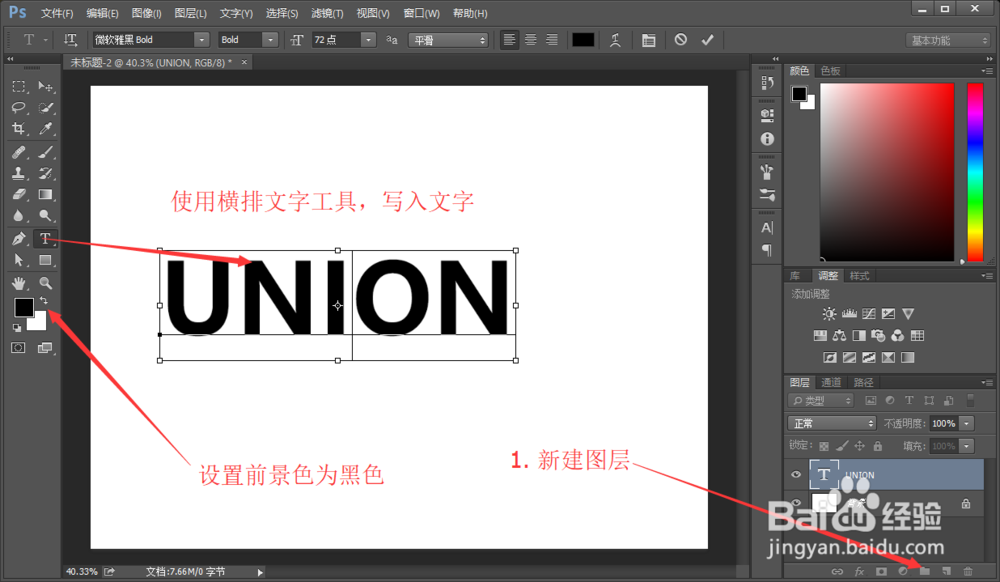Screen dimensions: 1000x582
Task: Create a new layer in the Layers panel
Action: click(x=947, y=571)
